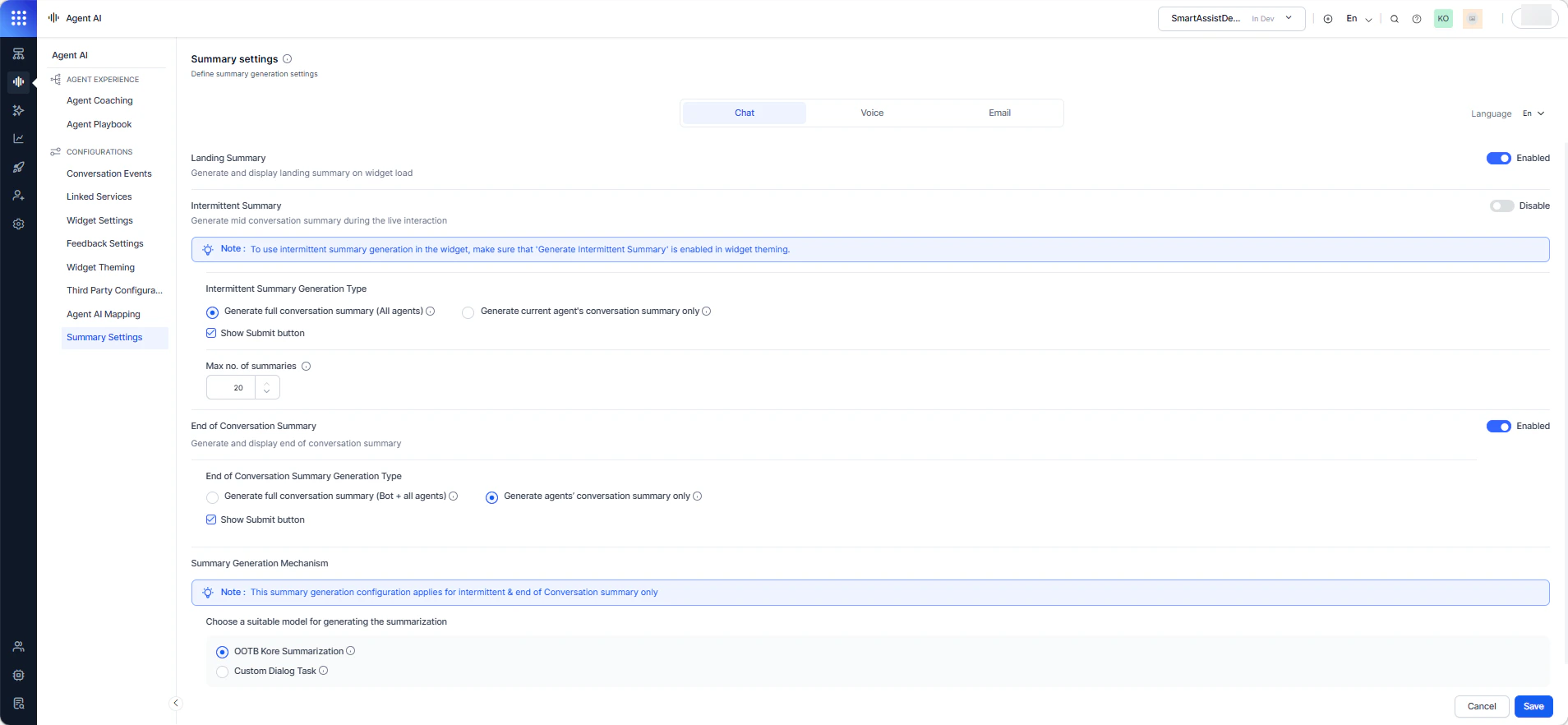The image size is (1568, 725).
Task: Open Widget Settings in the sidebar
Action: coord(99,221)
